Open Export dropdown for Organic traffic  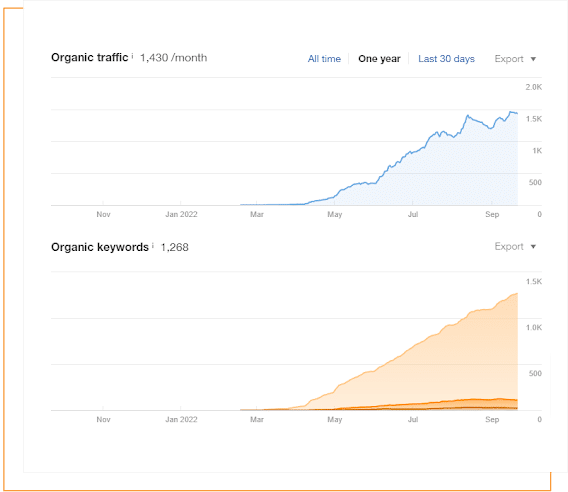515,59
